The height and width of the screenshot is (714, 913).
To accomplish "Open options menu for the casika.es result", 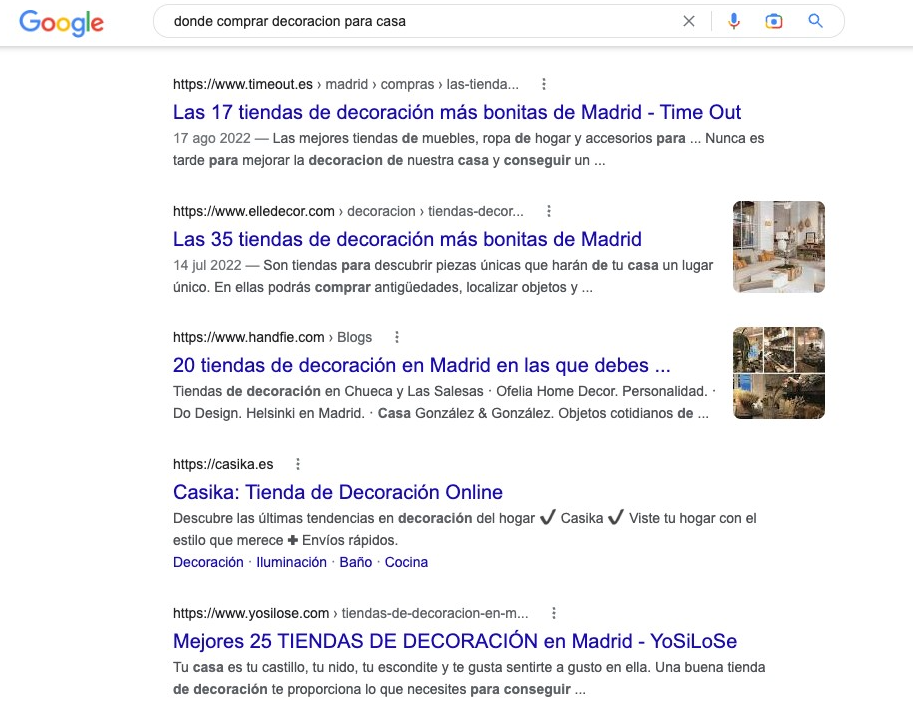I will pos(298,464).
